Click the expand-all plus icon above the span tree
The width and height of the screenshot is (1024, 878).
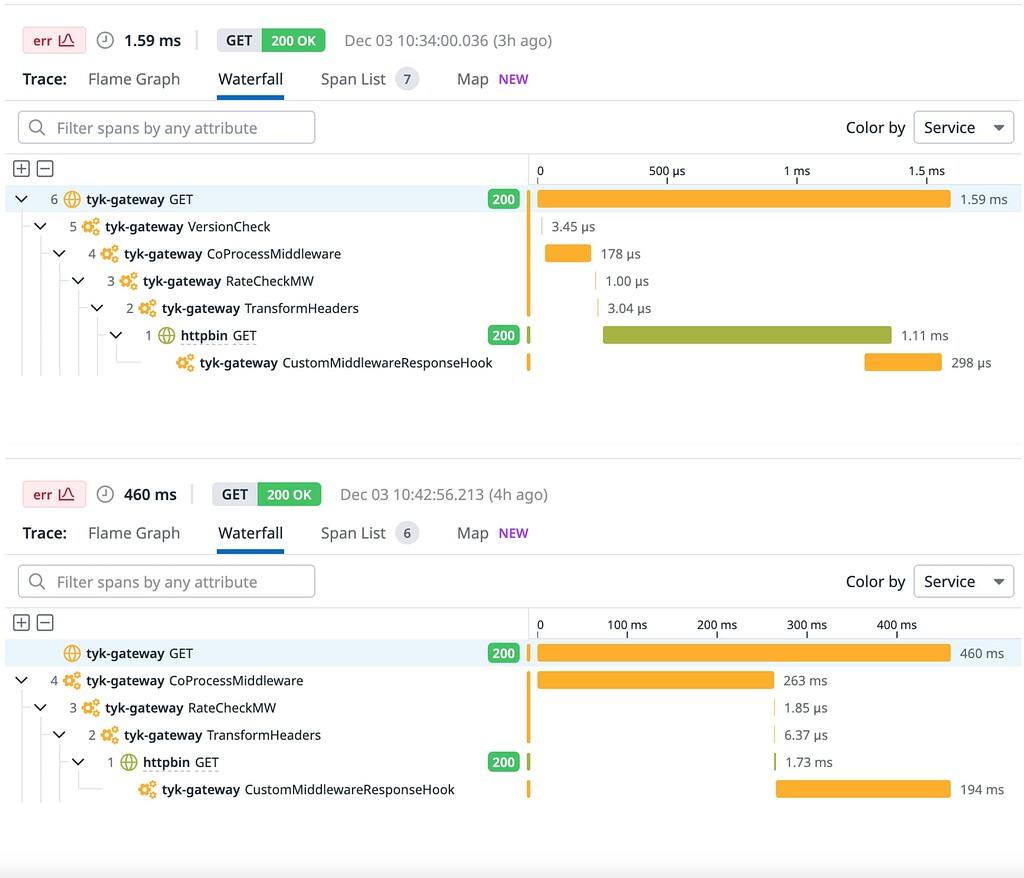[x=21, y=168]
